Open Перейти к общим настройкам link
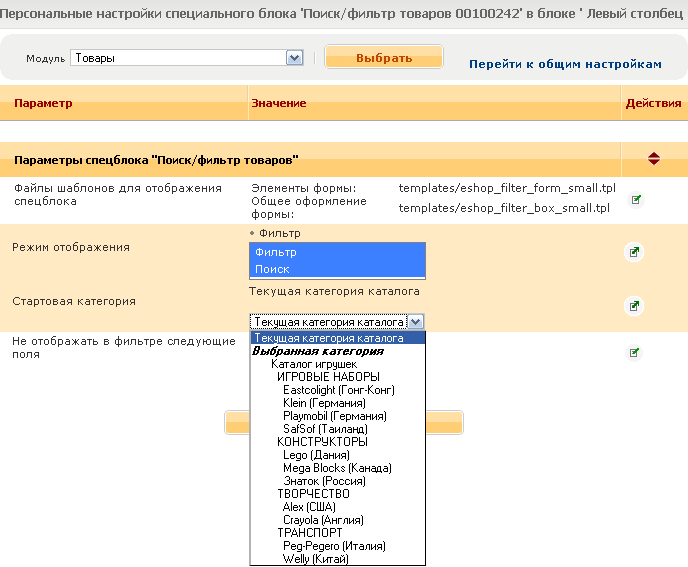Screen dimensions: 688x567 [x=565, y=64]
